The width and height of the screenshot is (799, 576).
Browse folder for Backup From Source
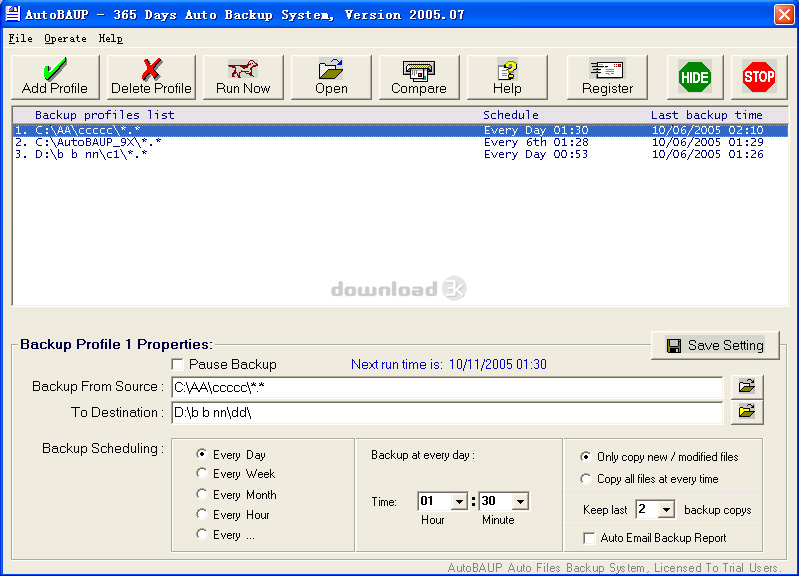[x=747, y=386]
